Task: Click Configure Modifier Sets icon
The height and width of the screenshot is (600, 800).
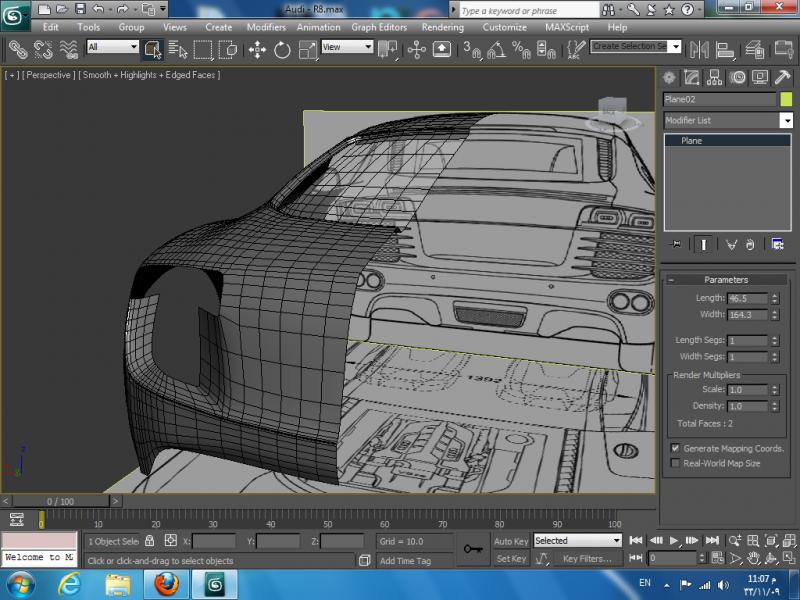Action: coord(778,245)
